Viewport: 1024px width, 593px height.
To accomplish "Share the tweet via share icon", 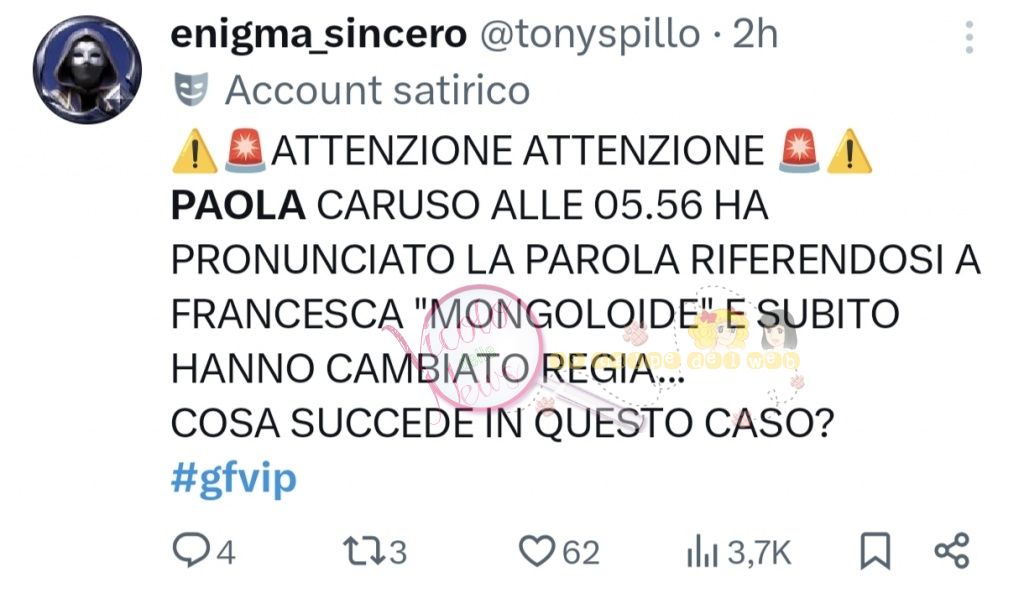I will (x=952, y=551).
